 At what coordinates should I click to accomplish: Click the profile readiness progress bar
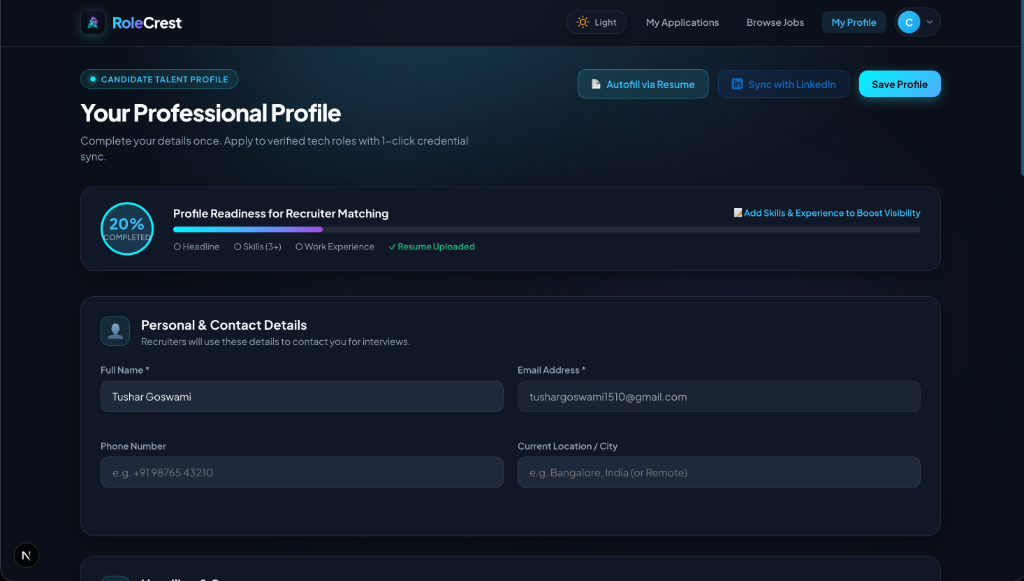(547, 230)
